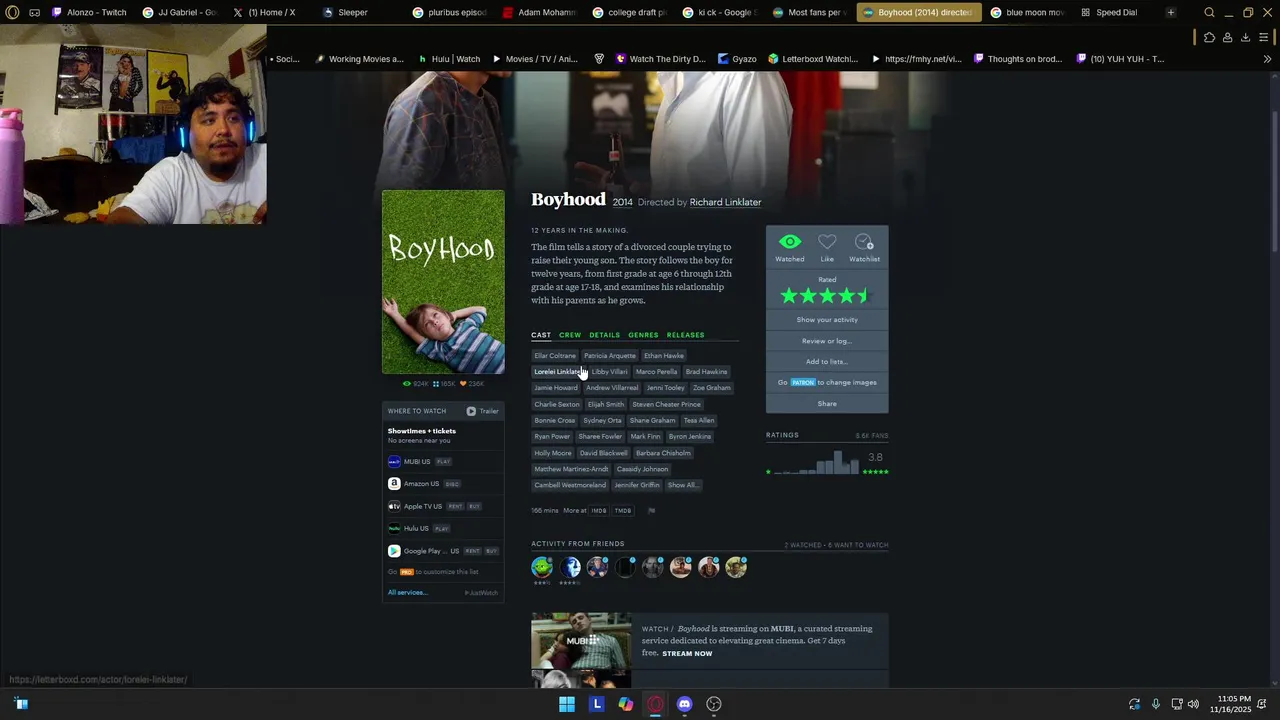This screenshot has width=1280, height=720.
Task: Click the Hulu US service icon
Action: click(x=394, y=528)
